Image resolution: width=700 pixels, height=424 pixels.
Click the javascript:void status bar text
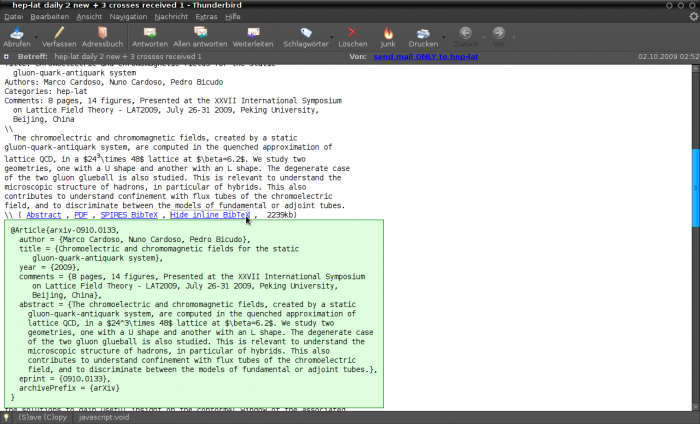pyautogui.click(x=104, y=417)
